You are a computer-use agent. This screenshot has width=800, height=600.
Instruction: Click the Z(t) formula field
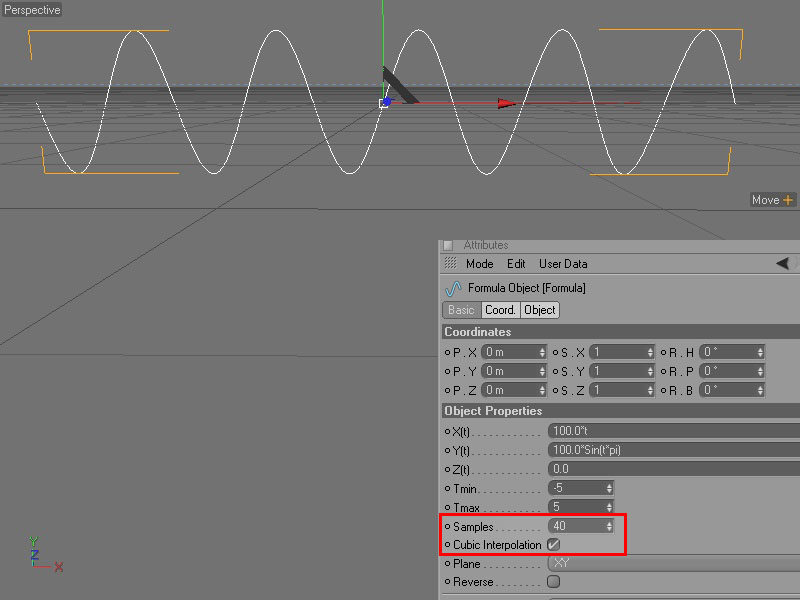pos(674,468)
